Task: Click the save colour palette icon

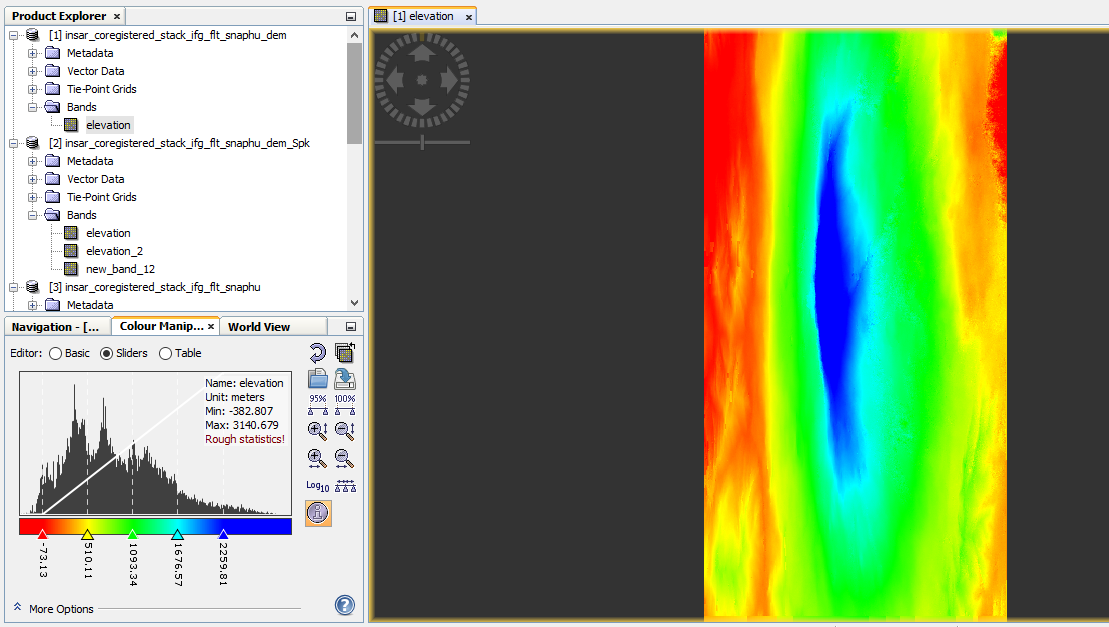Action: [345, 379]
